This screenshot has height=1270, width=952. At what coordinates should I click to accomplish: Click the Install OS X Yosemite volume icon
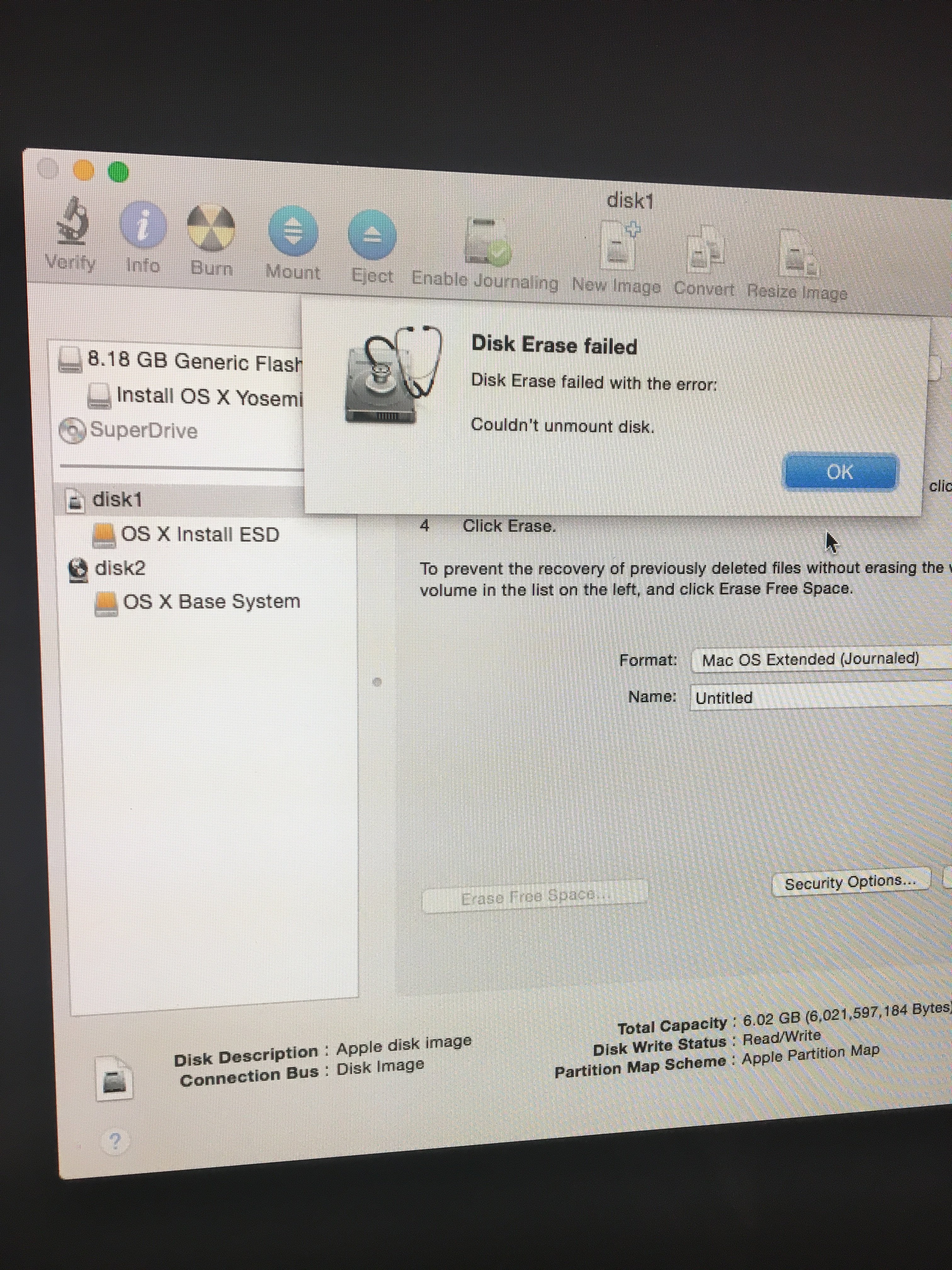pos(99,396)
